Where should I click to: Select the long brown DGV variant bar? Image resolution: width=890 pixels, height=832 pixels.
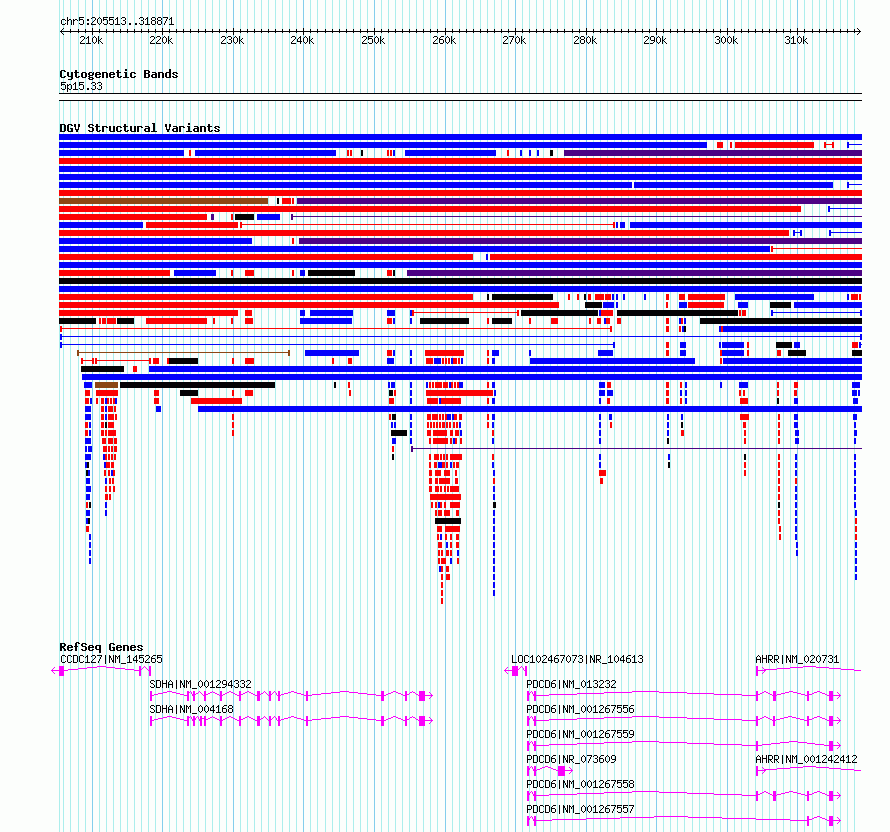[x=163, y=201]
